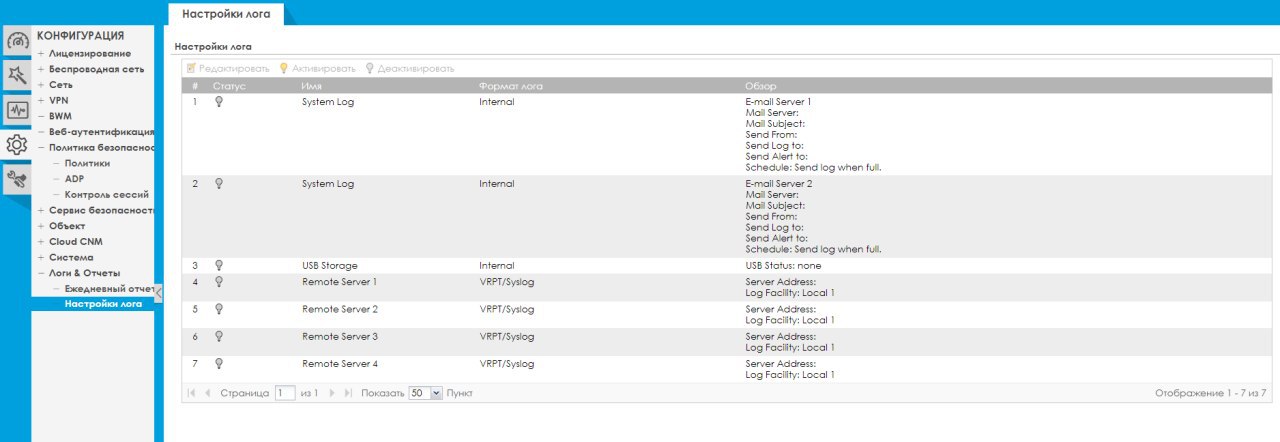Open the Dashboard gauge icon in sidebar
This screenshot has width=1280, height=442.
16,42
